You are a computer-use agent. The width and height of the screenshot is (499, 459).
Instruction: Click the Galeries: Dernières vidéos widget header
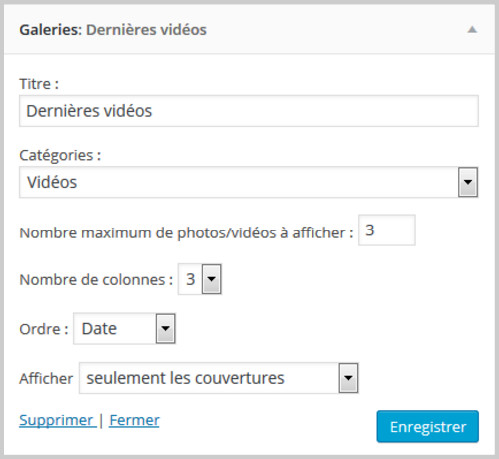249,30
